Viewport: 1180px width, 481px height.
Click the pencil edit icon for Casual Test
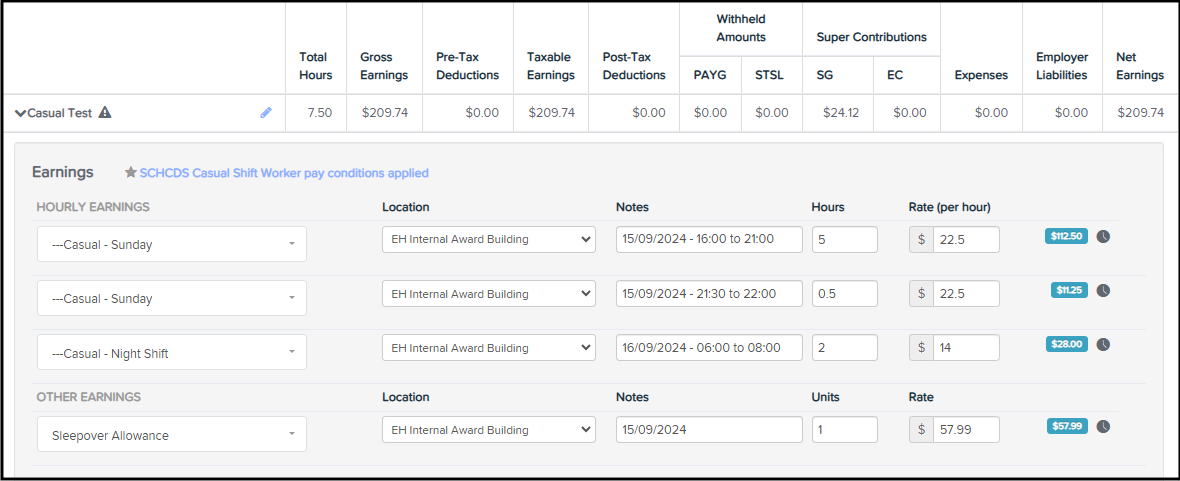266,113
